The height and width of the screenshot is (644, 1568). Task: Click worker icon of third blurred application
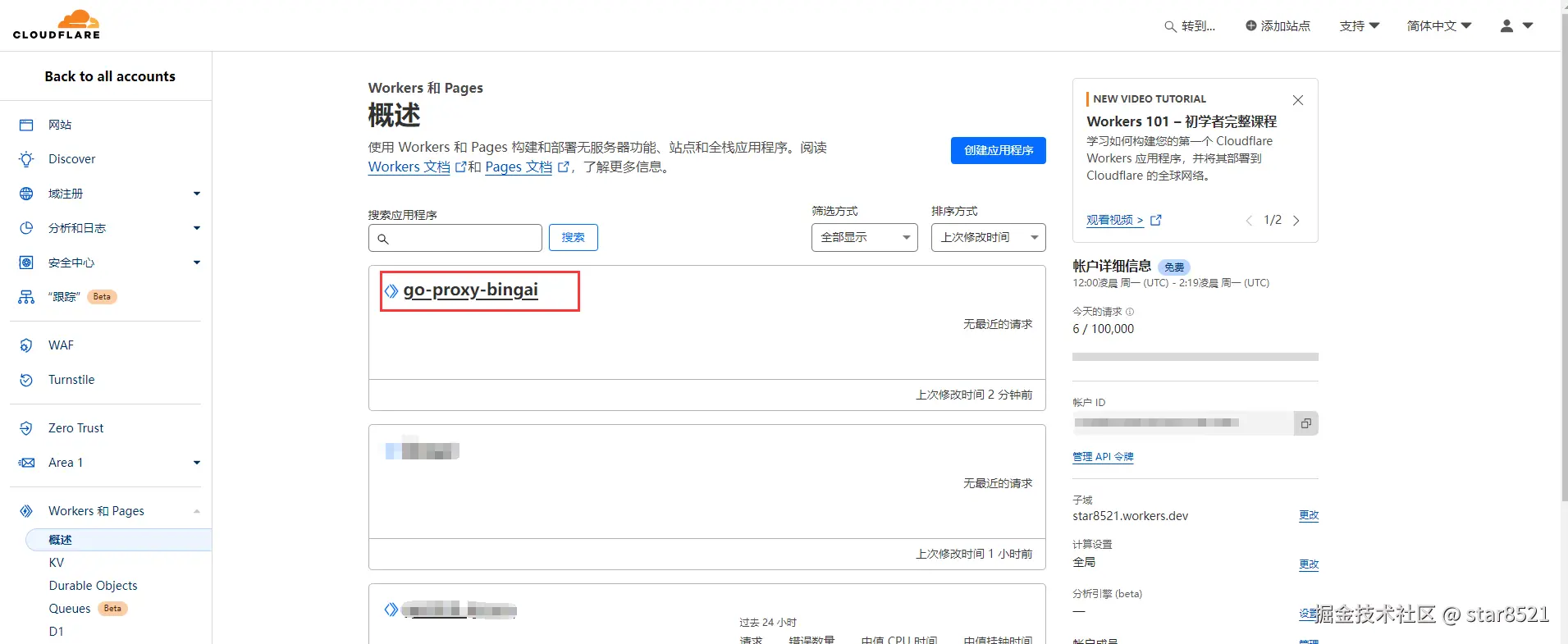391,610
